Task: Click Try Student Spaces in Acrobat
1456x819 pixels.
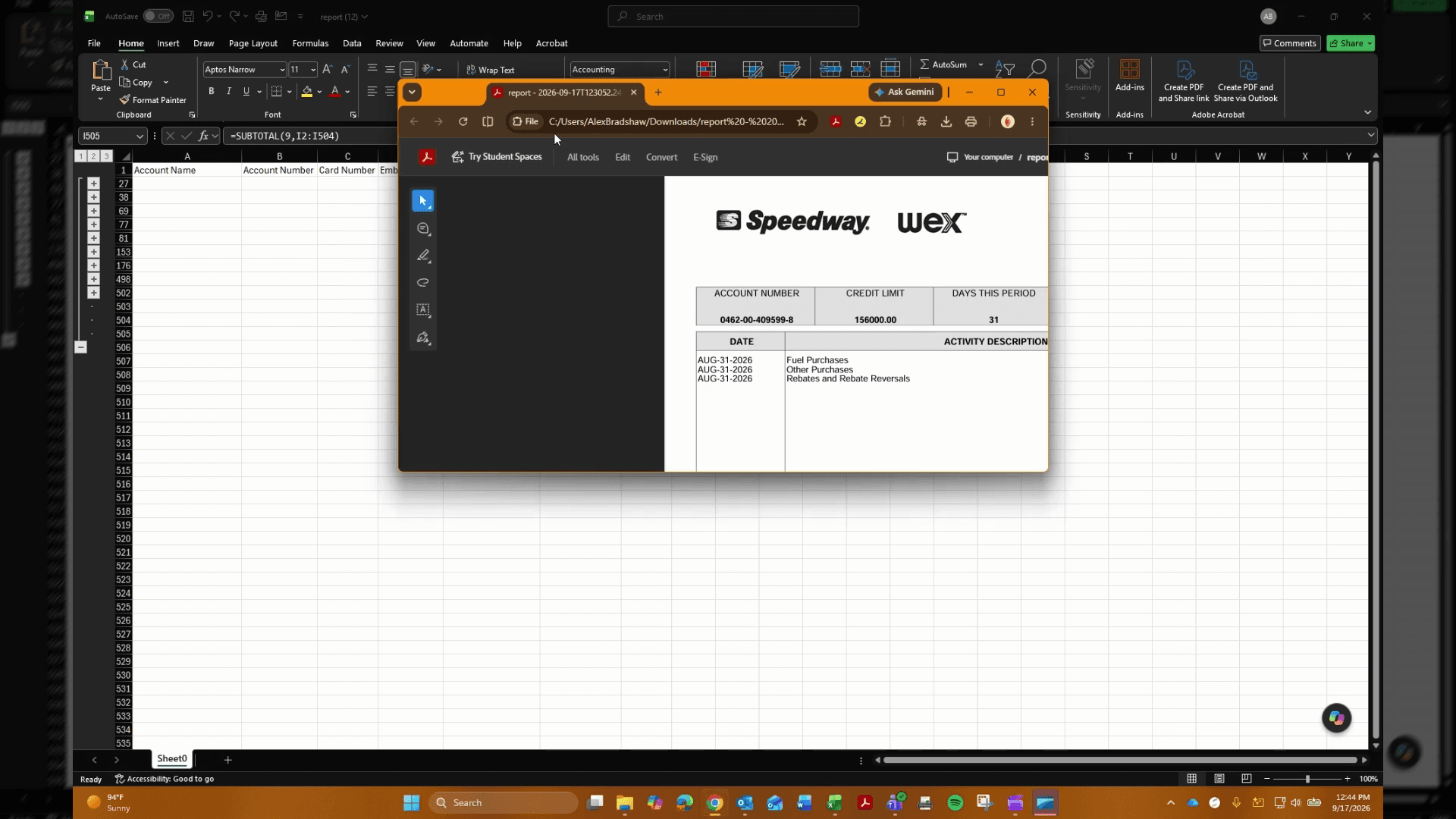Action: click(497, 157)
